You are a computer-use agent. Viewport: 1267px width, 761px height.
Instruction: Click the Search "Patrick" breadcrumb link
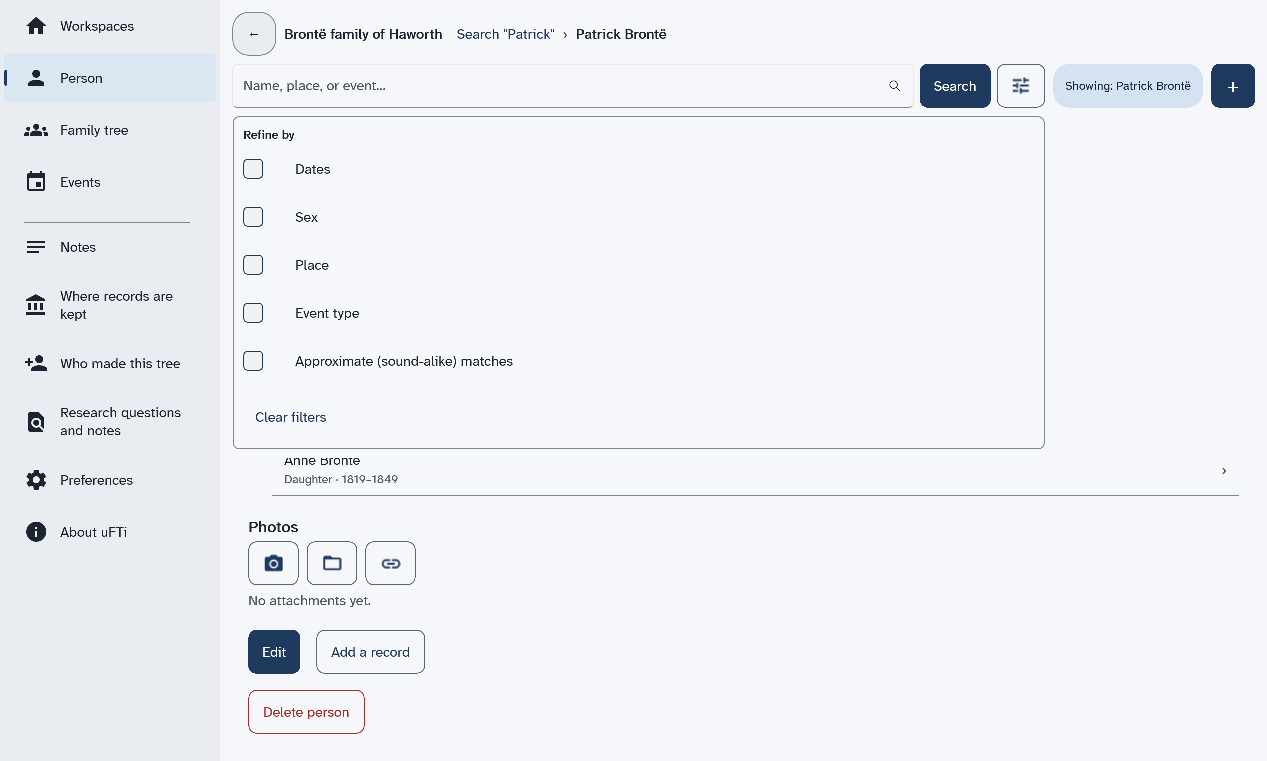[x=505, y=34]
